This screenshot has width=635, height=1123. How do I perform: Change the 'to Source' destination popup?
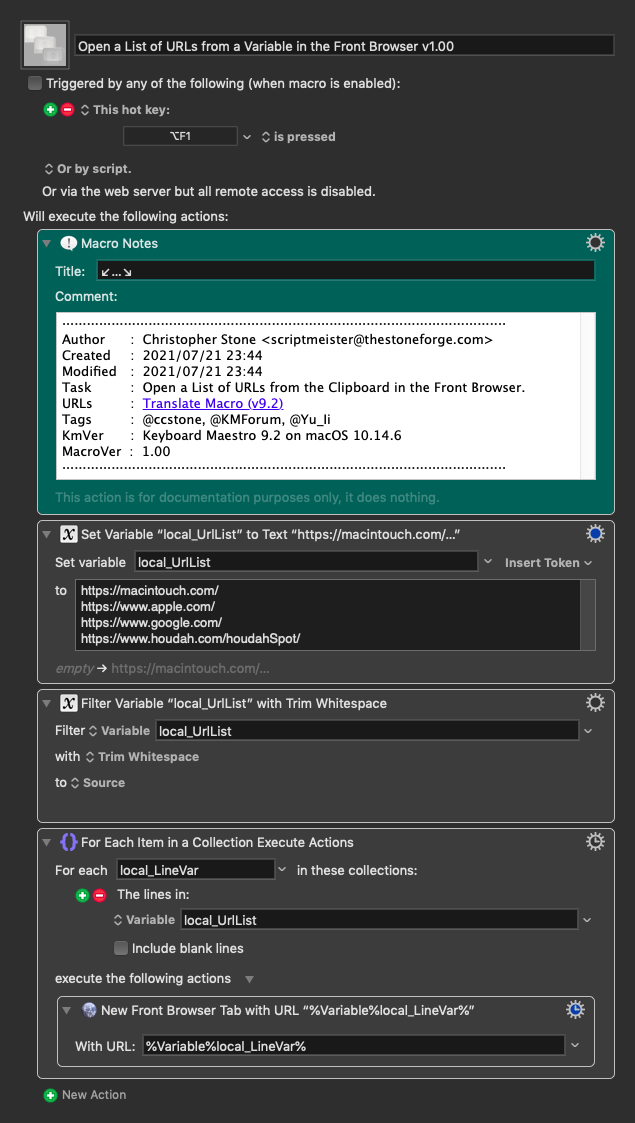98,783
